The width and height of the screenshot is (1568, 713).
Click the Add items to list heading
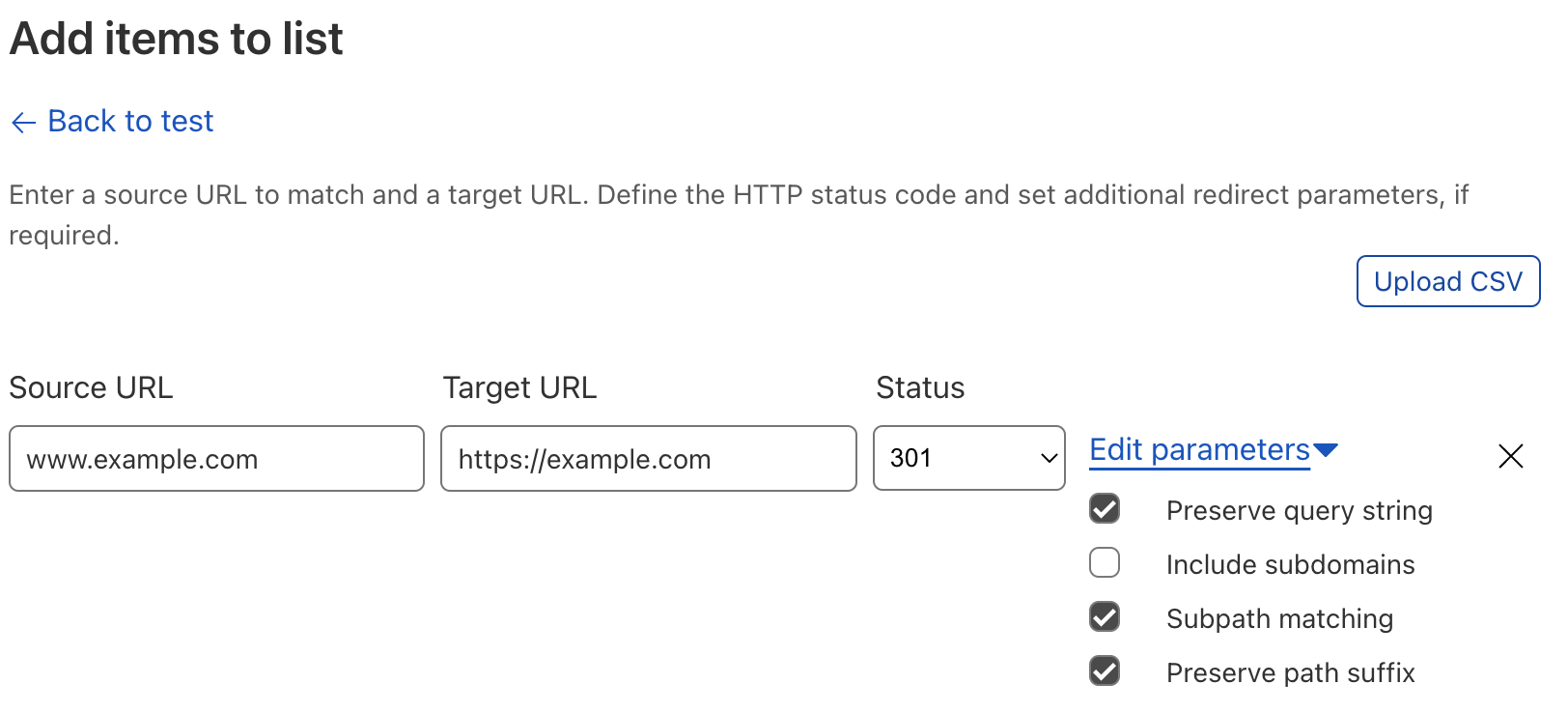[176, 39]
